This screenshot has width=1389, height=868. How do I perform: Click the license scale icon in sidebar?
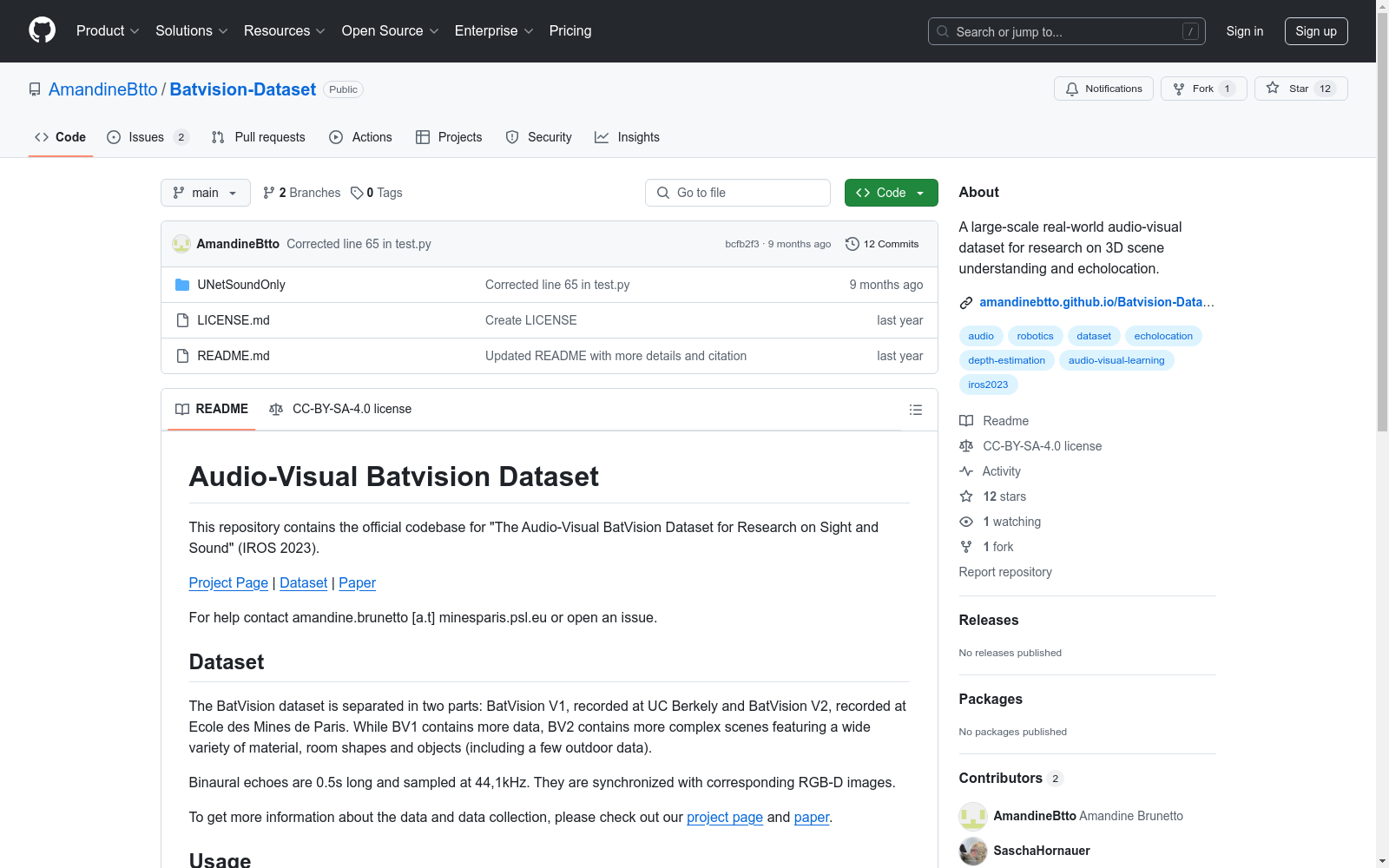(966, 446)
